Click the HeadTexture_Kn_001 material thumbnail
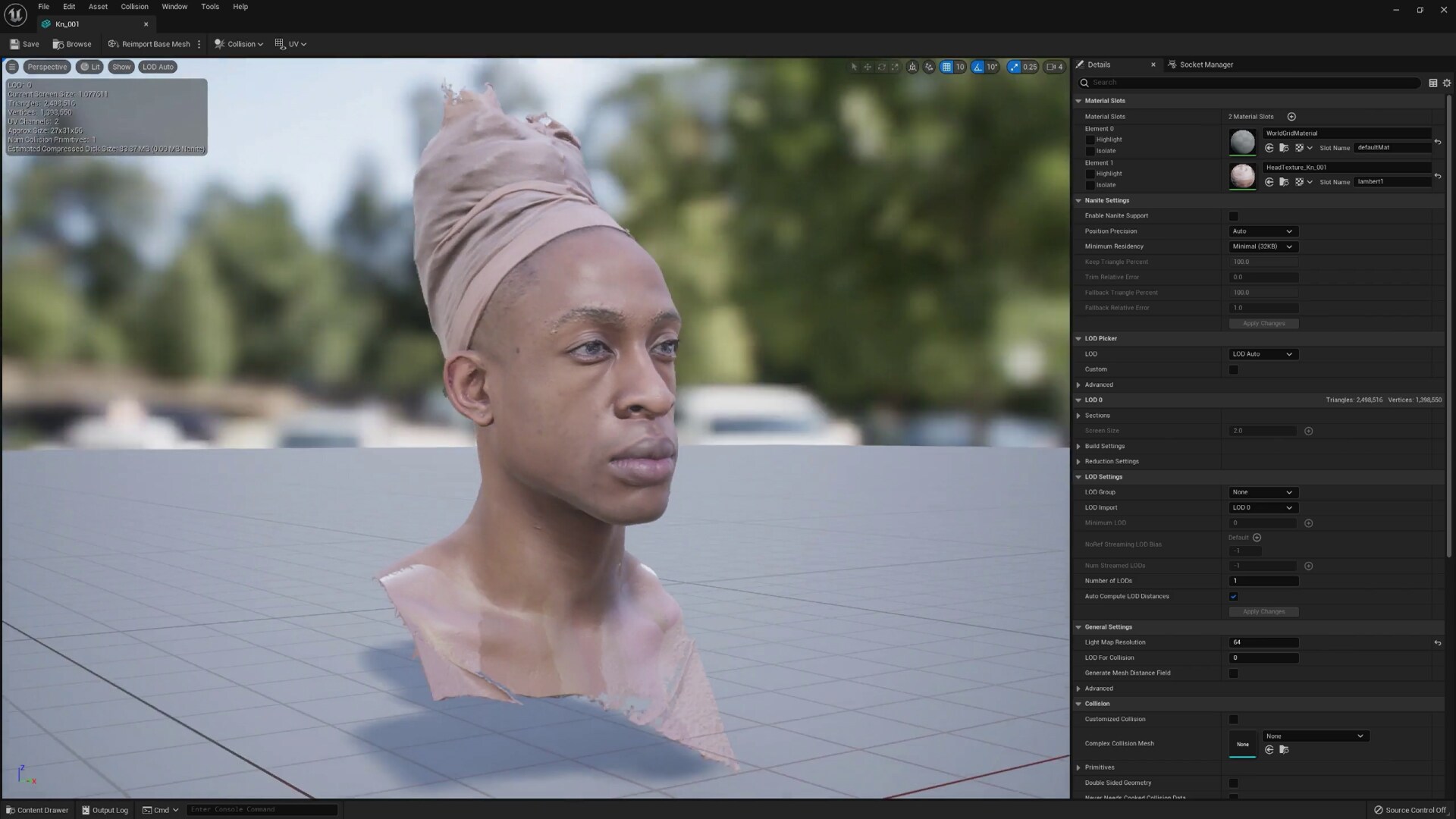Viewport: 1456px width, 819px height. coord(1242,176)
